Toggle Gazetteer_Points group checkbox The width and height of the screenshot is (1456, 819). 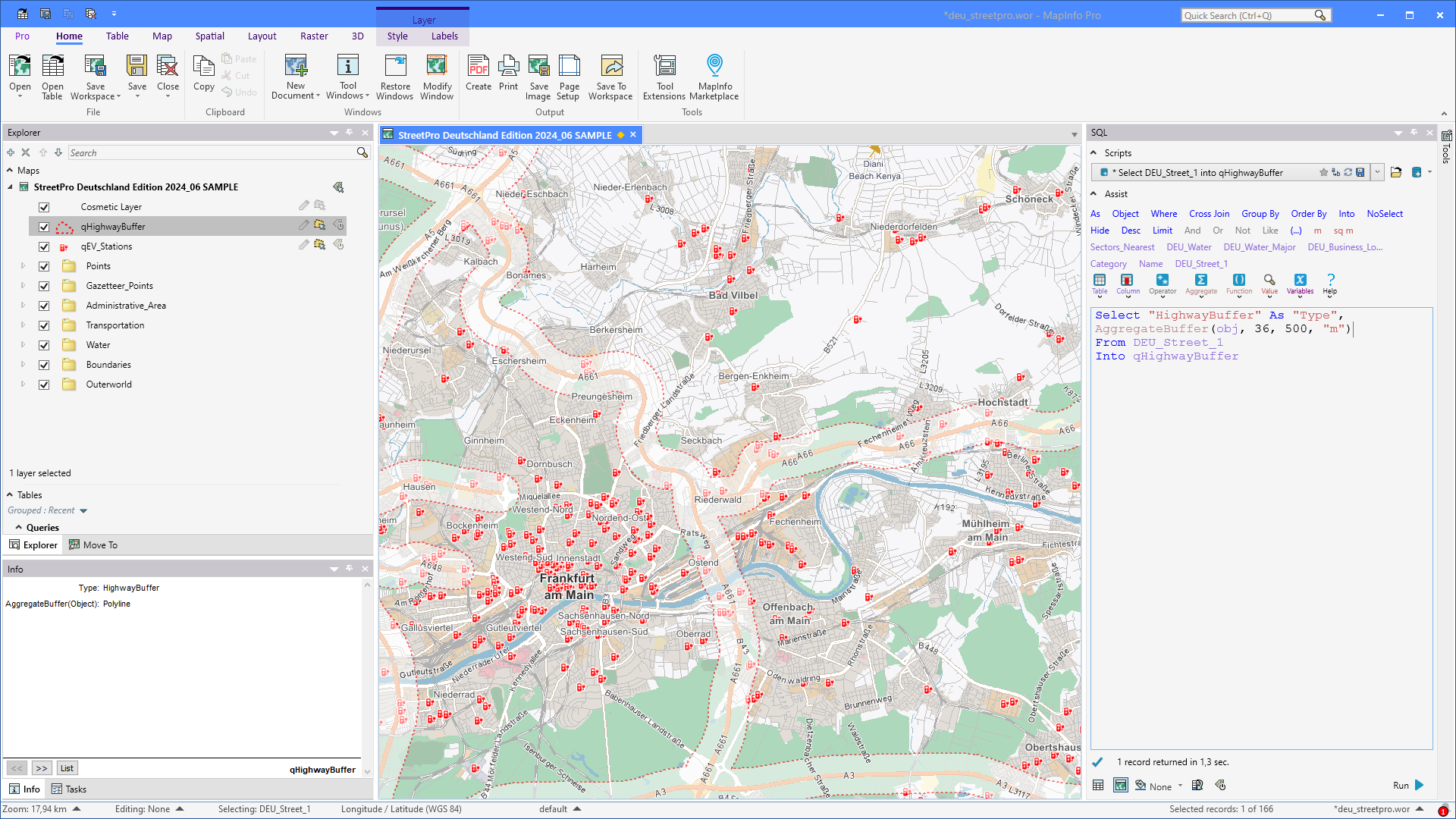(44, 286)
